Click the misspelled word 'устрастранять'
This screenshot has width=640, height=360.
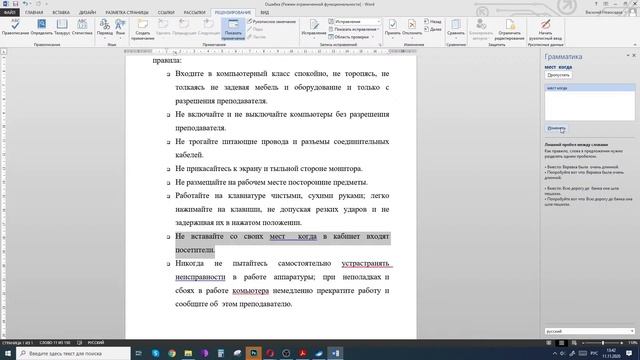365,264
